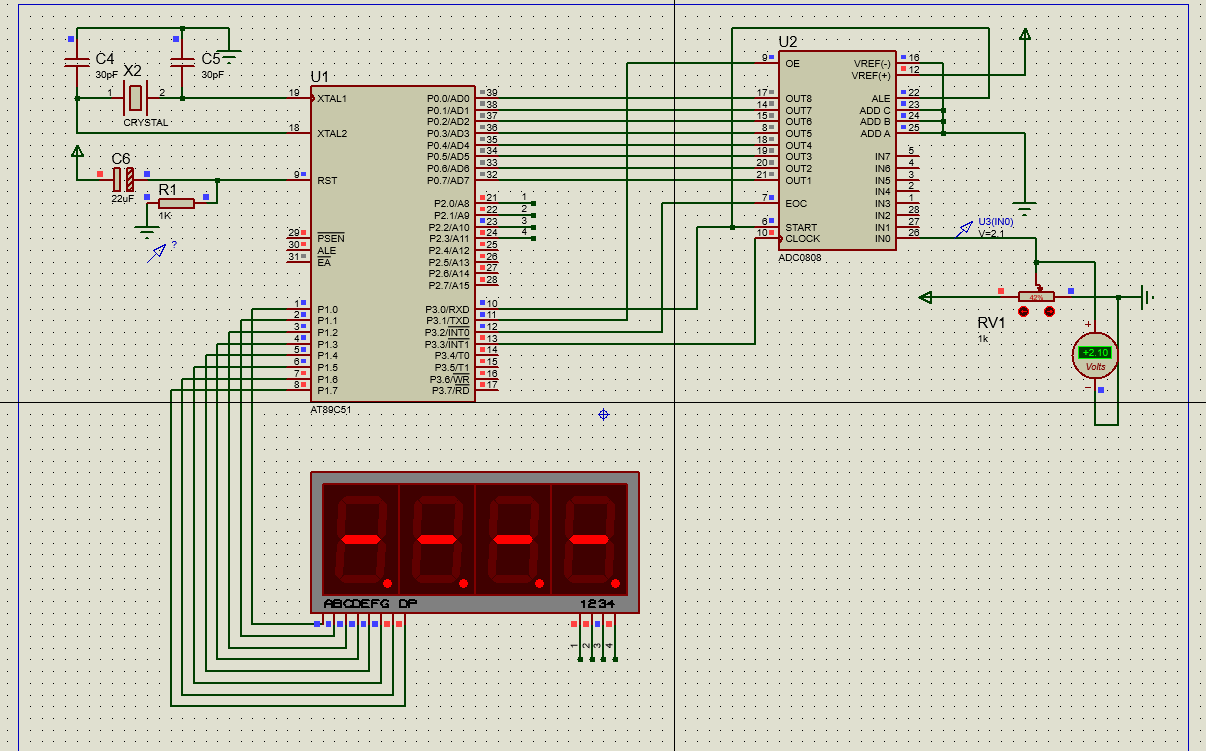Select capacitor C5 symbol

click(182, 63)
